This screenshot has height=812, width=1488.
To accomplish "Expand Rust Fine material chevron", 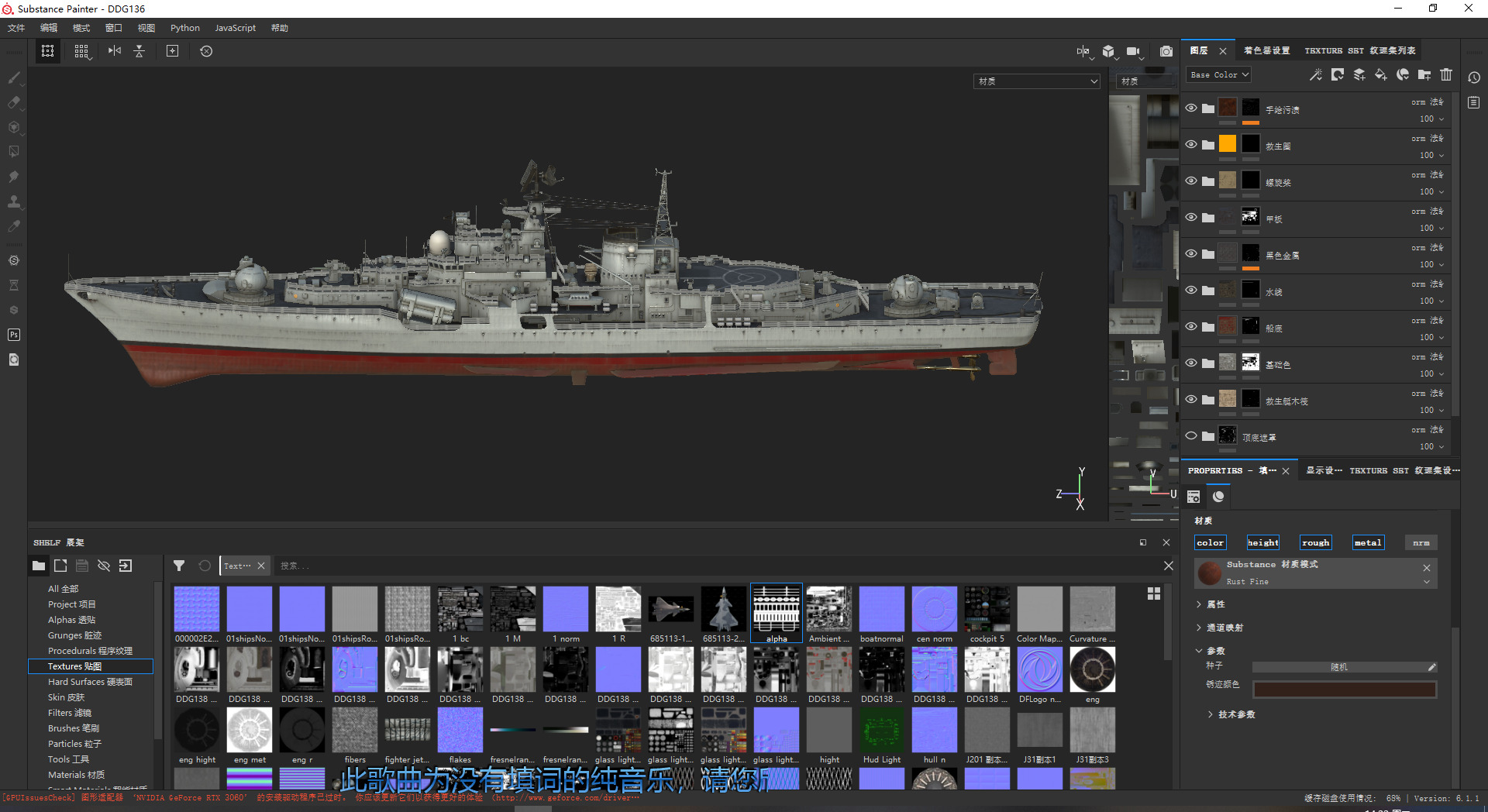I will pos(1427,582).
